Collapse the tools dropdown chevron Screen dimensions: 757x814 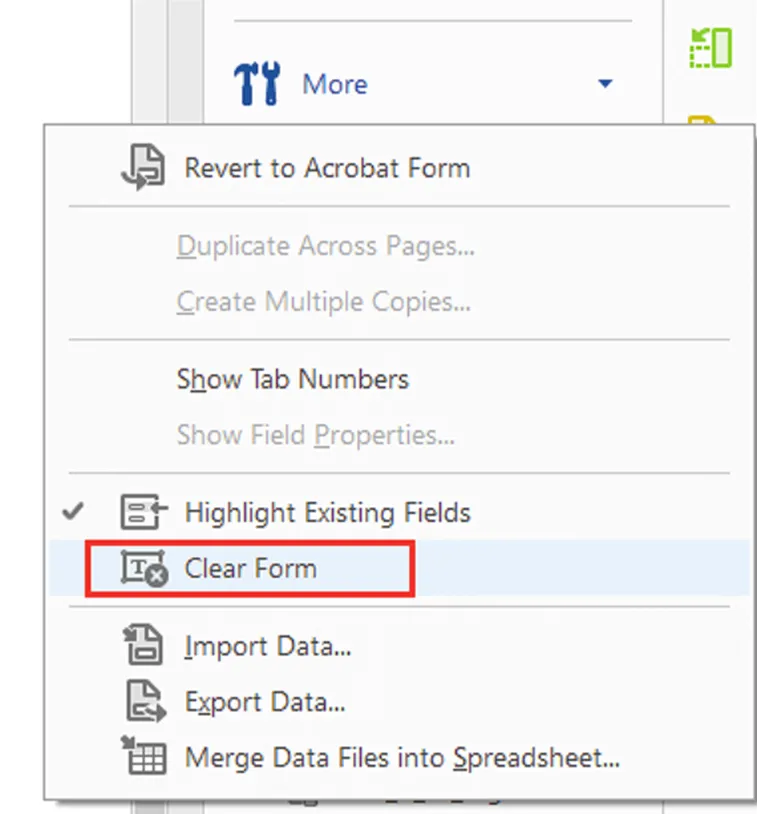pyautogui.click(x=605, y=85)
